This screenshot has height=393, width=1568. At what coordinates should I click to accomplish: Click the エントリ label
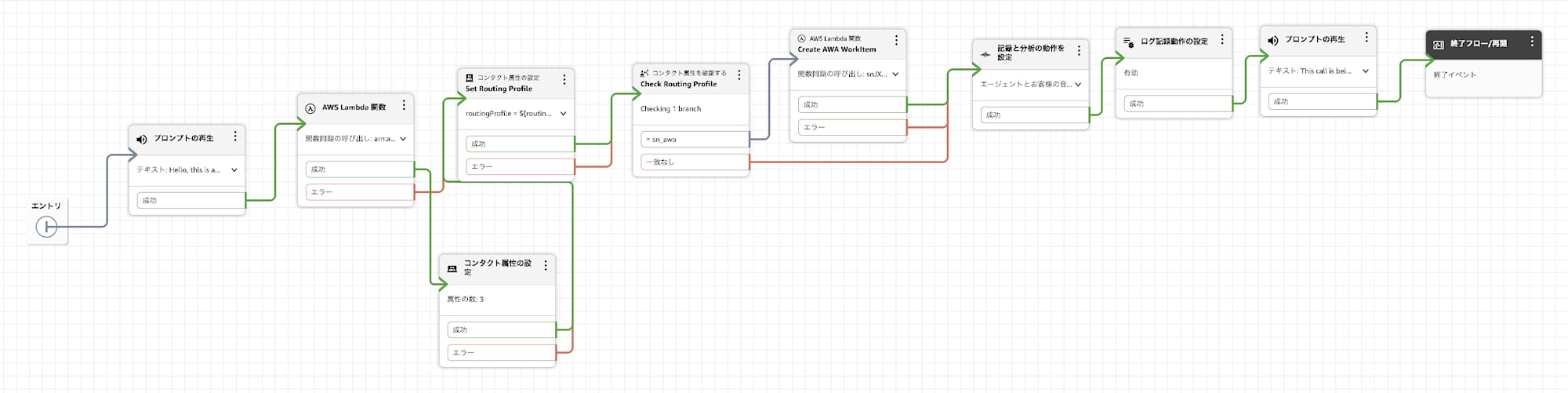(x=46, y=206)
